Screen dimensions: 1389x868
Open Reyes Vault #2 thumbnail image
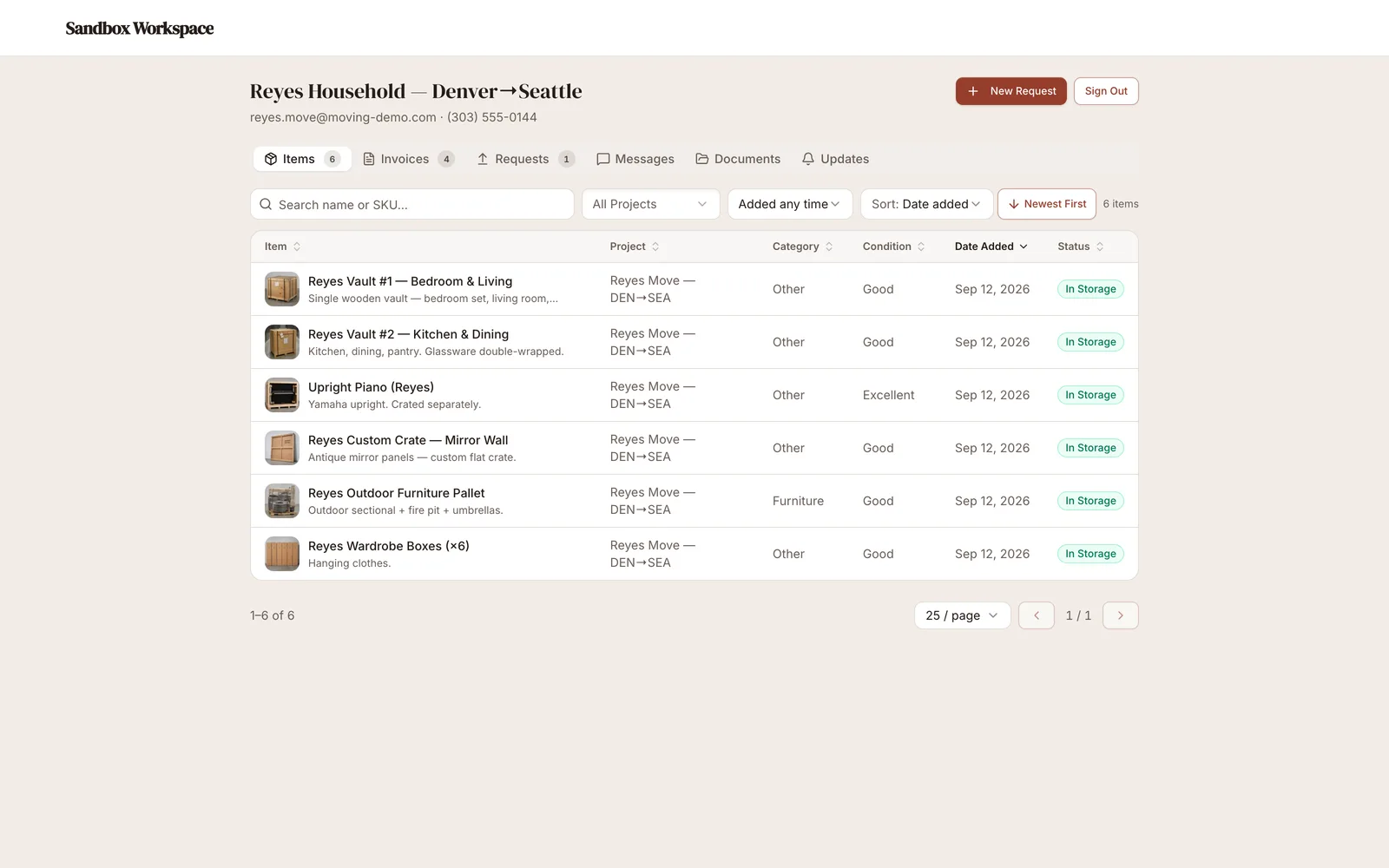coord(282,342)
